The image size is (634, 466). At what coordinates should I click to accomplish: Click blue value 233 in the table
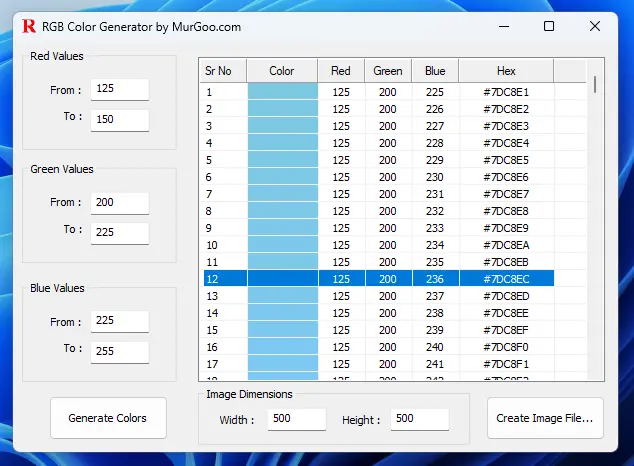(x=435, y=228)
